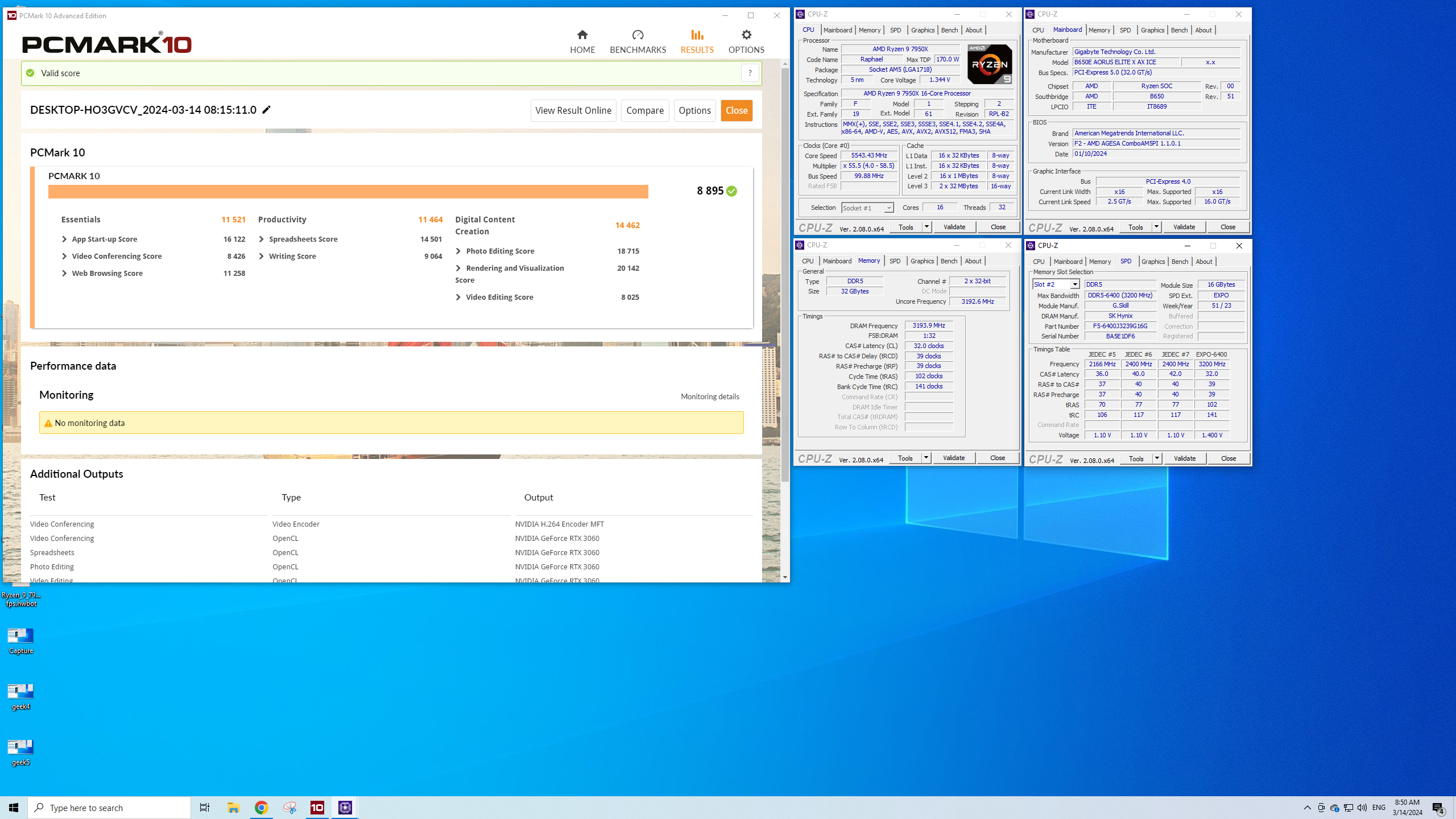Open network status tray icon
Viewport: 1456px width, 819px height.
click(x=1348, y=808)
